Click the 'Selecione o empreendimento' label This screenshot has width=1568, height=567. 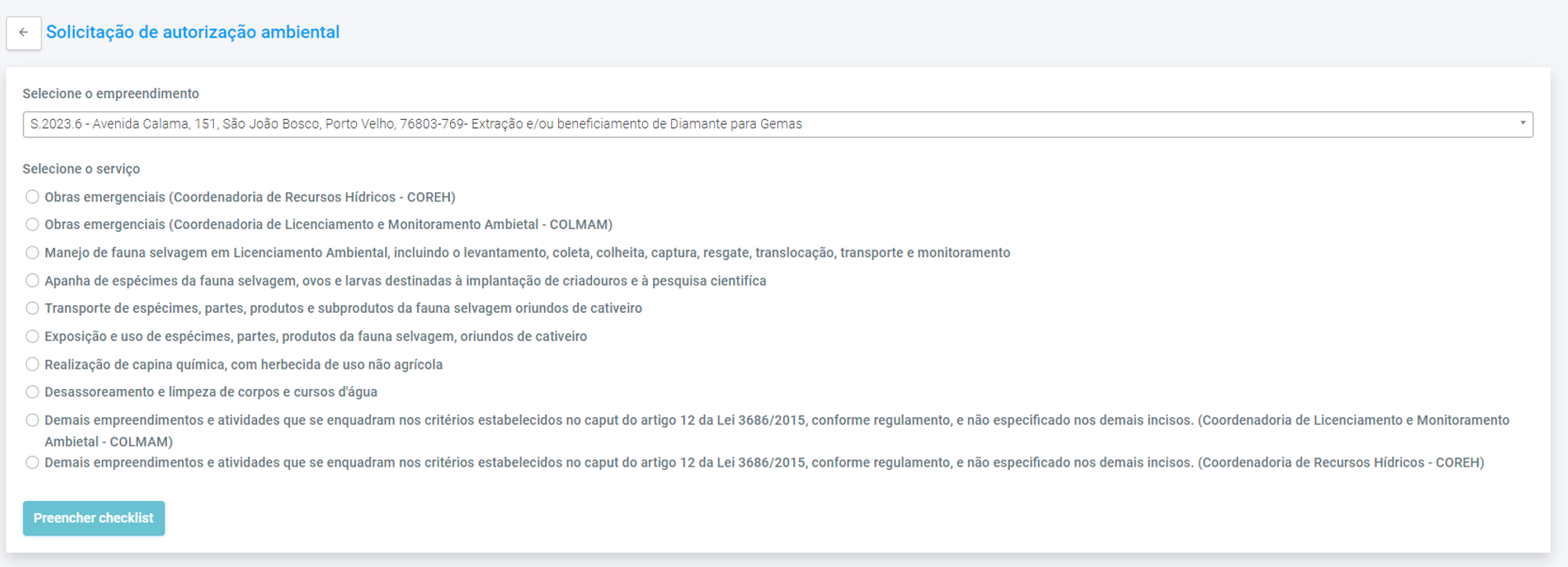tap(111, 93)
